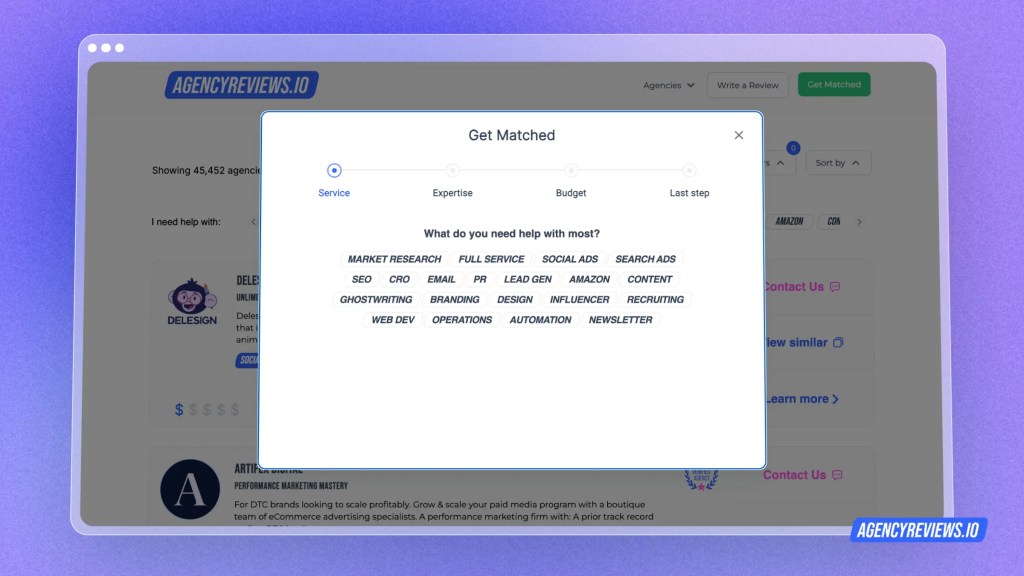Click the AgencyReviews.io logo in header
This screenshot has height=576, width=1024.
[x=241, y=85]
